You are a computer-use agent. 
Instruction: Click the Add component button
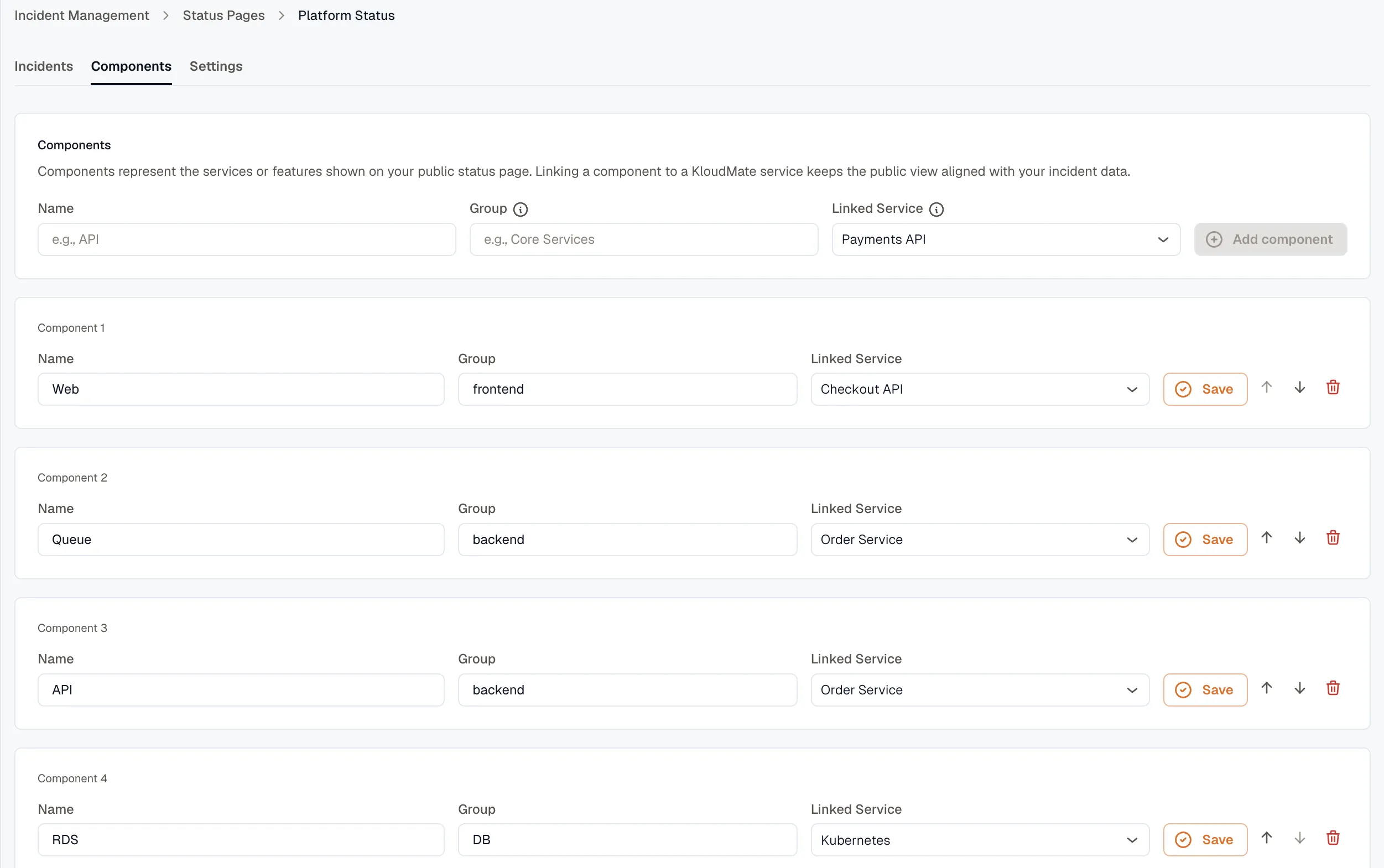1270,239
